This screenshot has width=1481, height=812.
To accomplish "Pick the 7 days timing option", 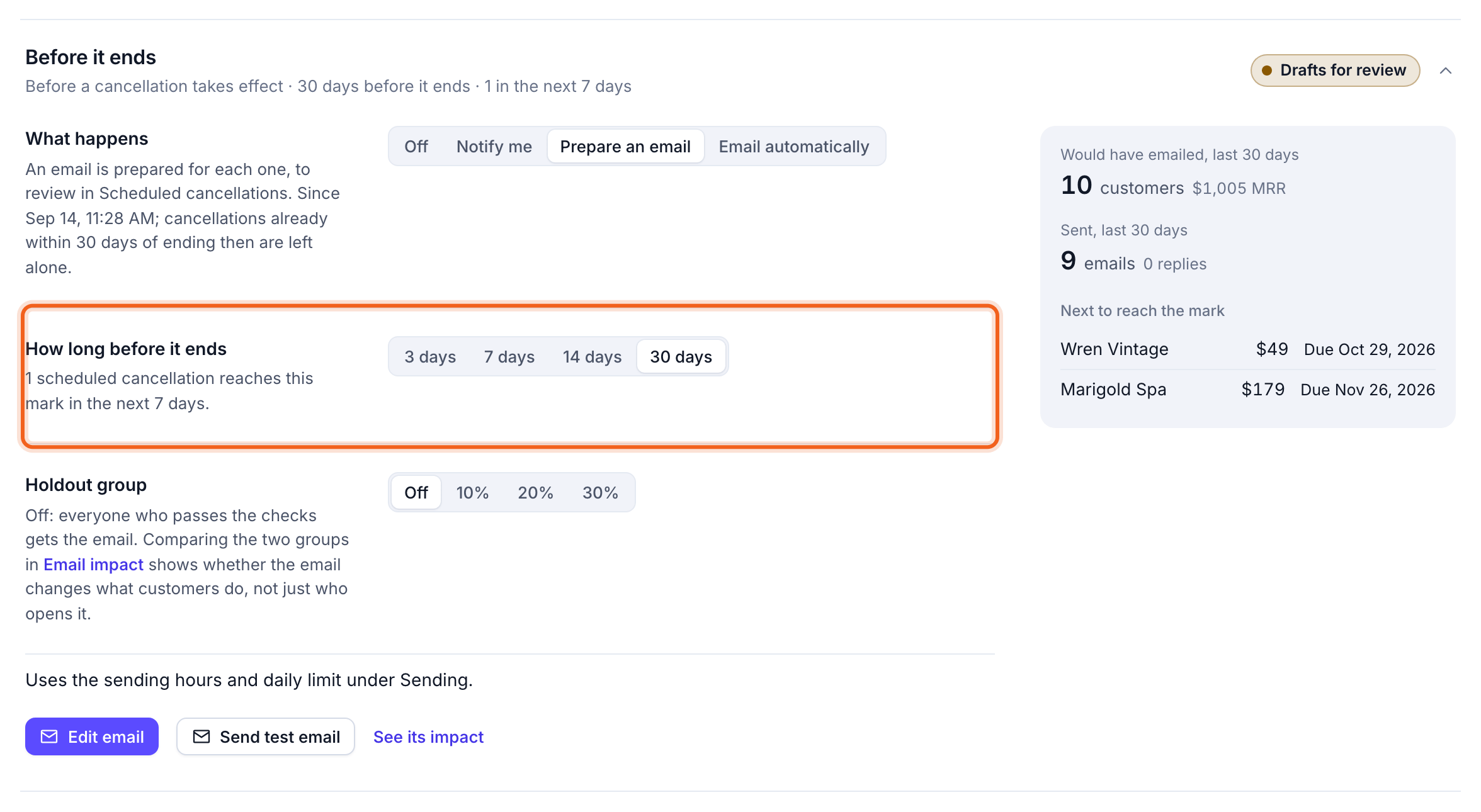I will tap(509, 357).
